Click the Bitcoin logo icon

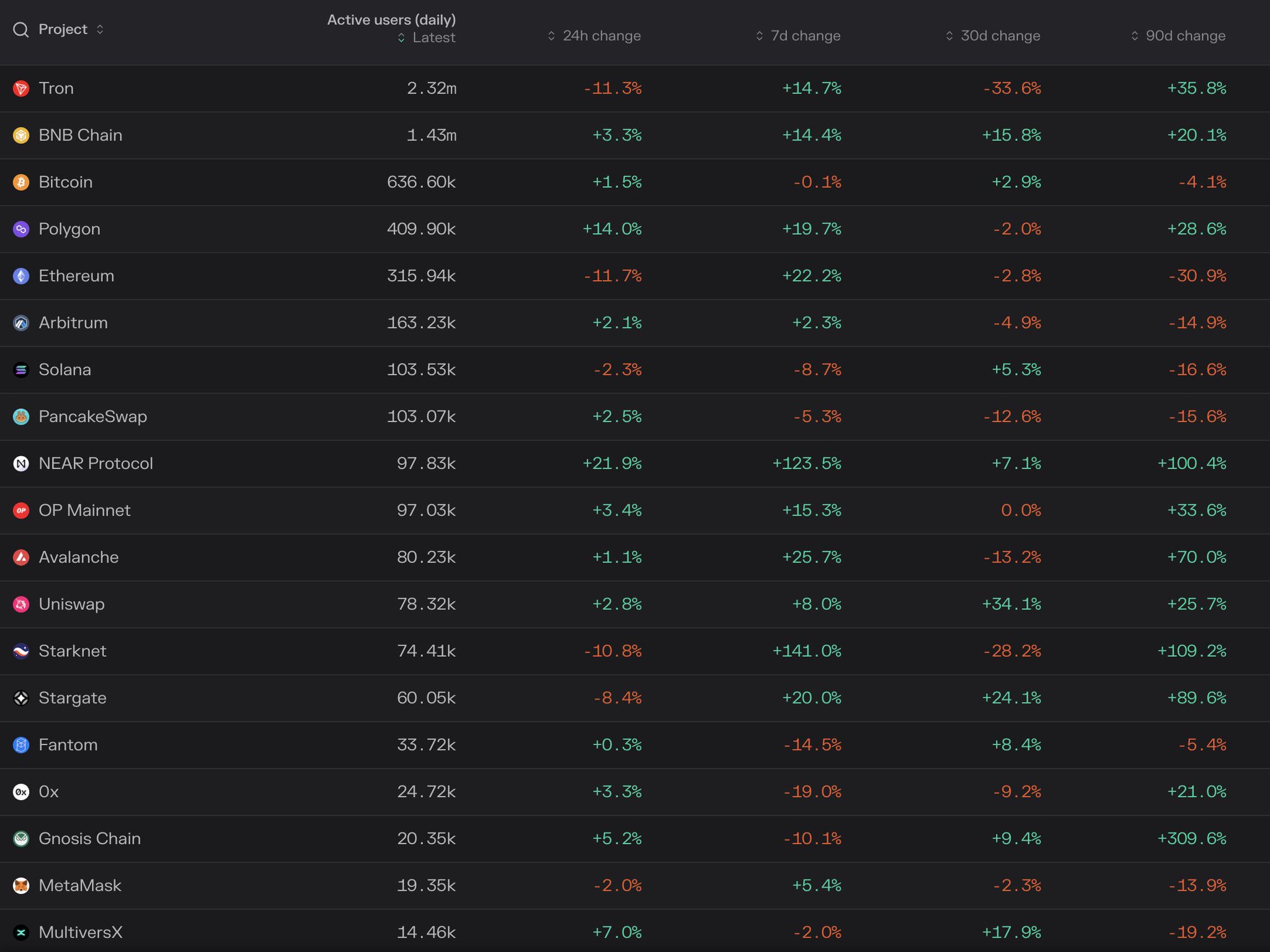(x=20, y=182)
